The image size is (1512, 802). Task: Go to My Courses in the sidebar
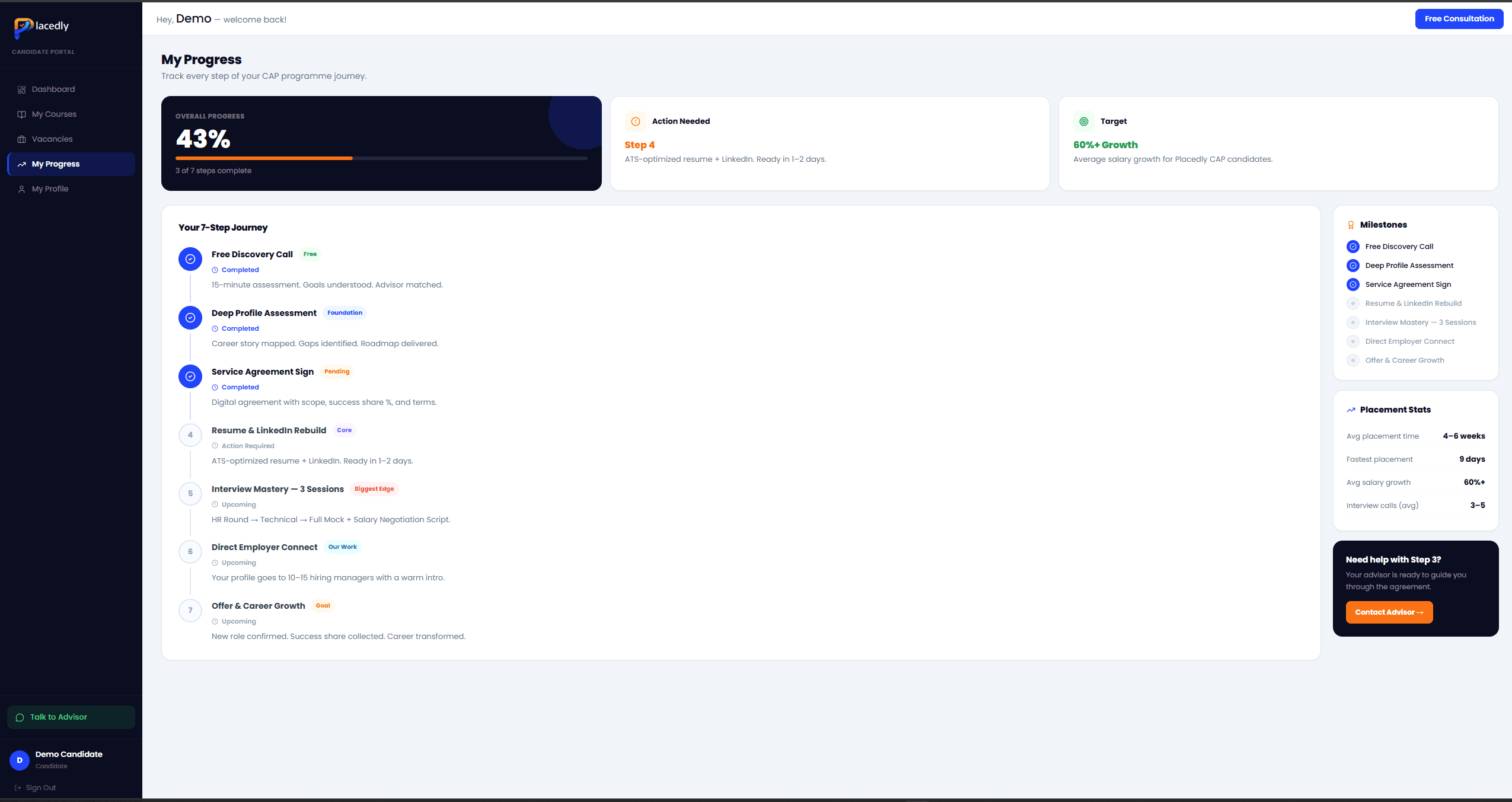point(71,114)
